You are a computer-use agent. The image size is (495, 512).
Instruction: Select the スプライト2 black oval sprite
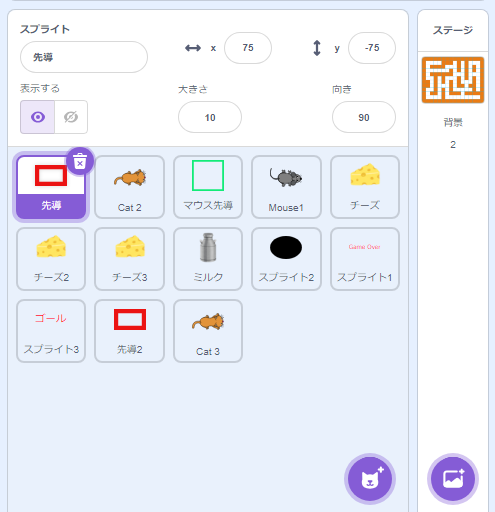click(286, 259)
